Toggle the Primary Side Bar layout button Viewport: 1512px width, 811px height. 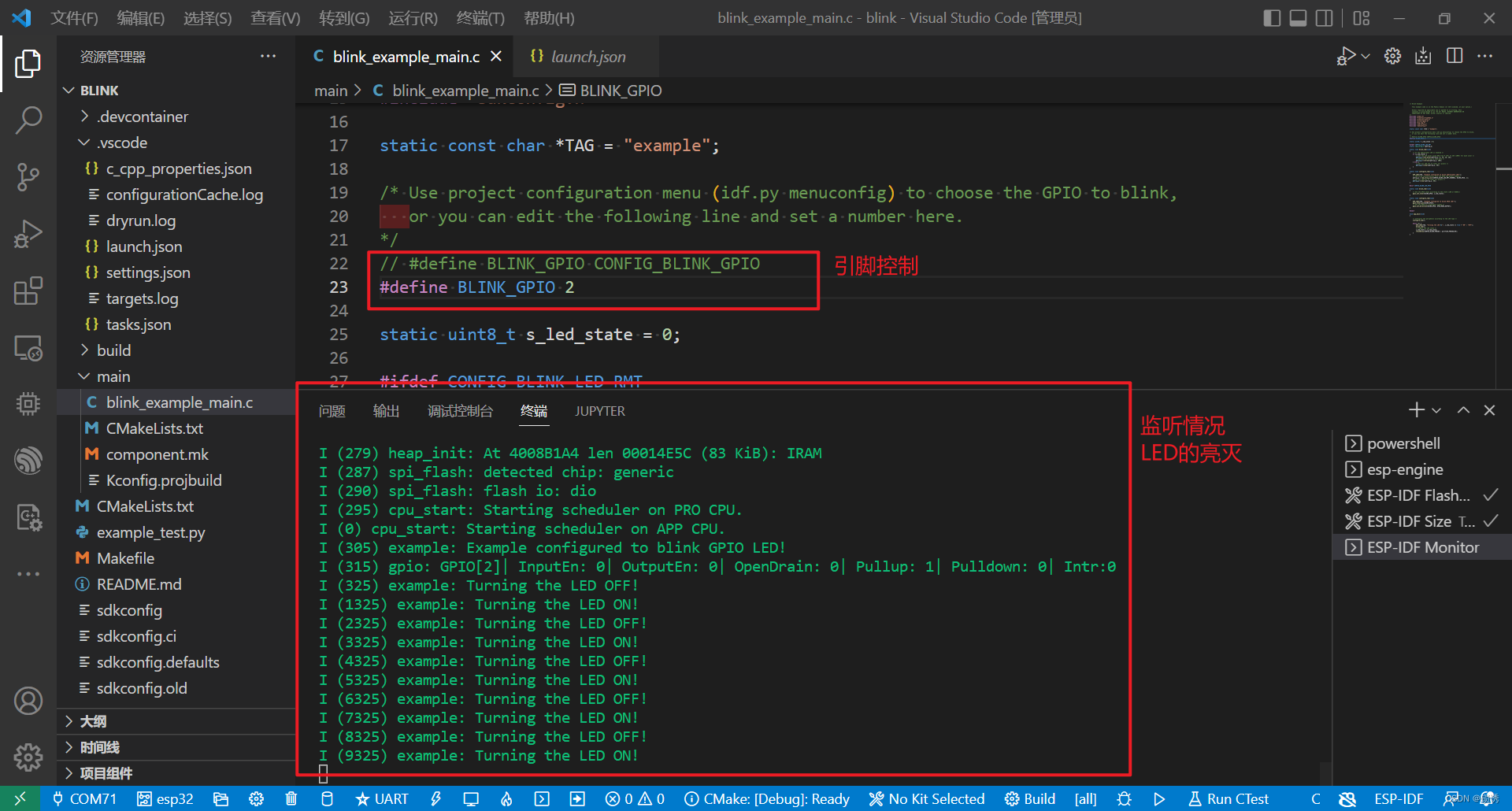[x=1272, y=17]
